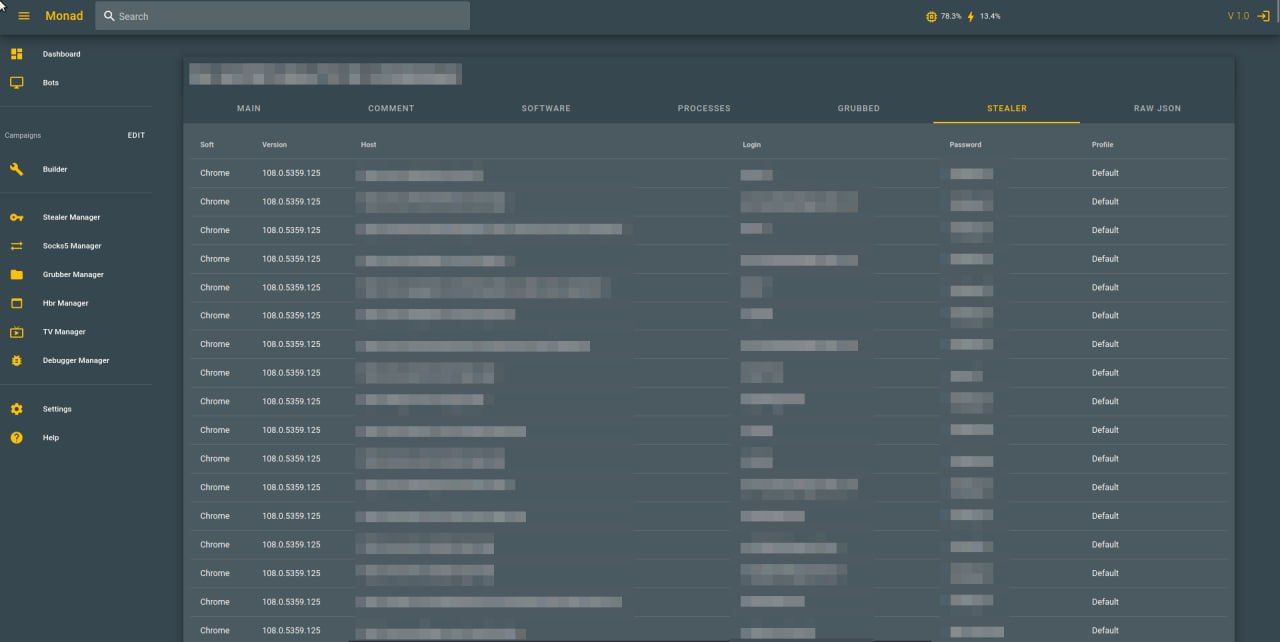Switch to the COMMENT tab
The width and height of the screenshot is (1280, 642).
[x=391, y=108]
